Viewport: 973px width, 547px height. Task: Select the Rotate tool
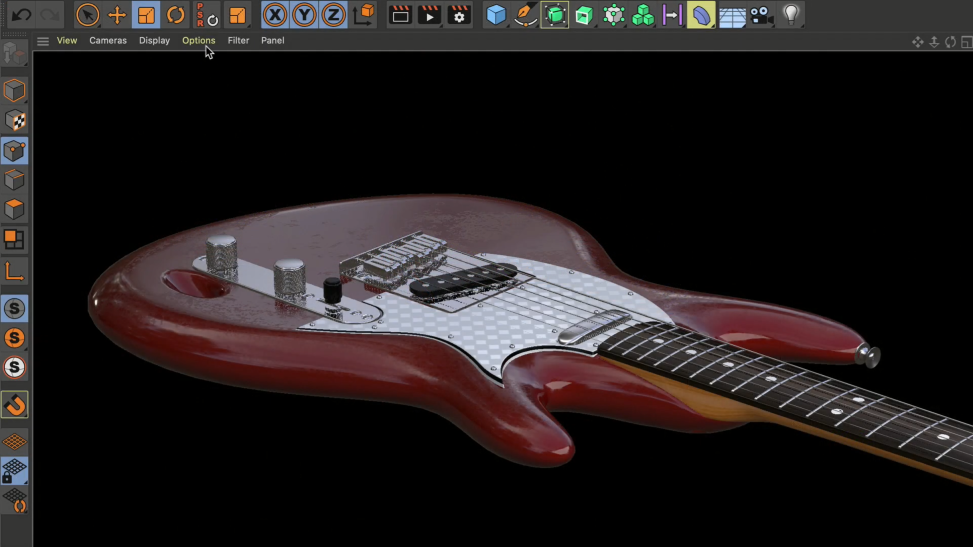point(176,15)
